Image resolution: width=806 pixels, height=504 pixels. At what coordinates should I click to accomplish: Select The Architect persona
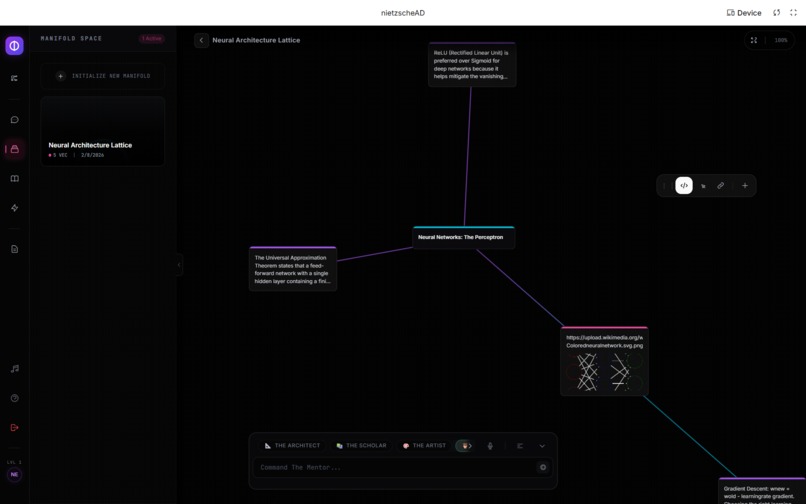pyautogui.click(x=292, y=446)
